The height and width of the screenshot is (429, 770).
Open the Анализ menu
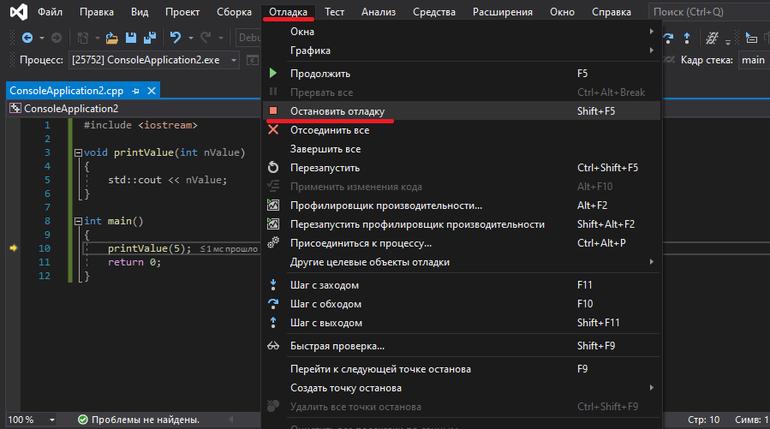click(378, 12)
